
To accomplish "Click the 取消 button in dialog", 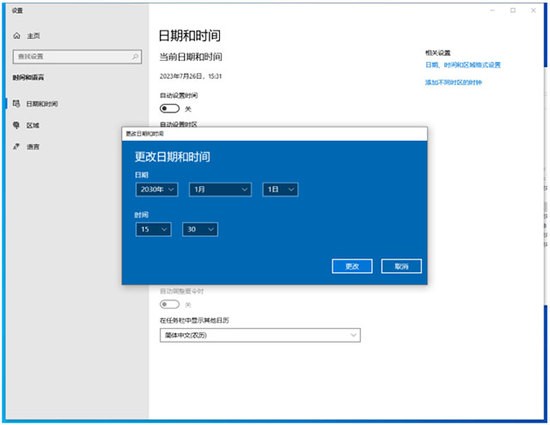I will (402, 267).
